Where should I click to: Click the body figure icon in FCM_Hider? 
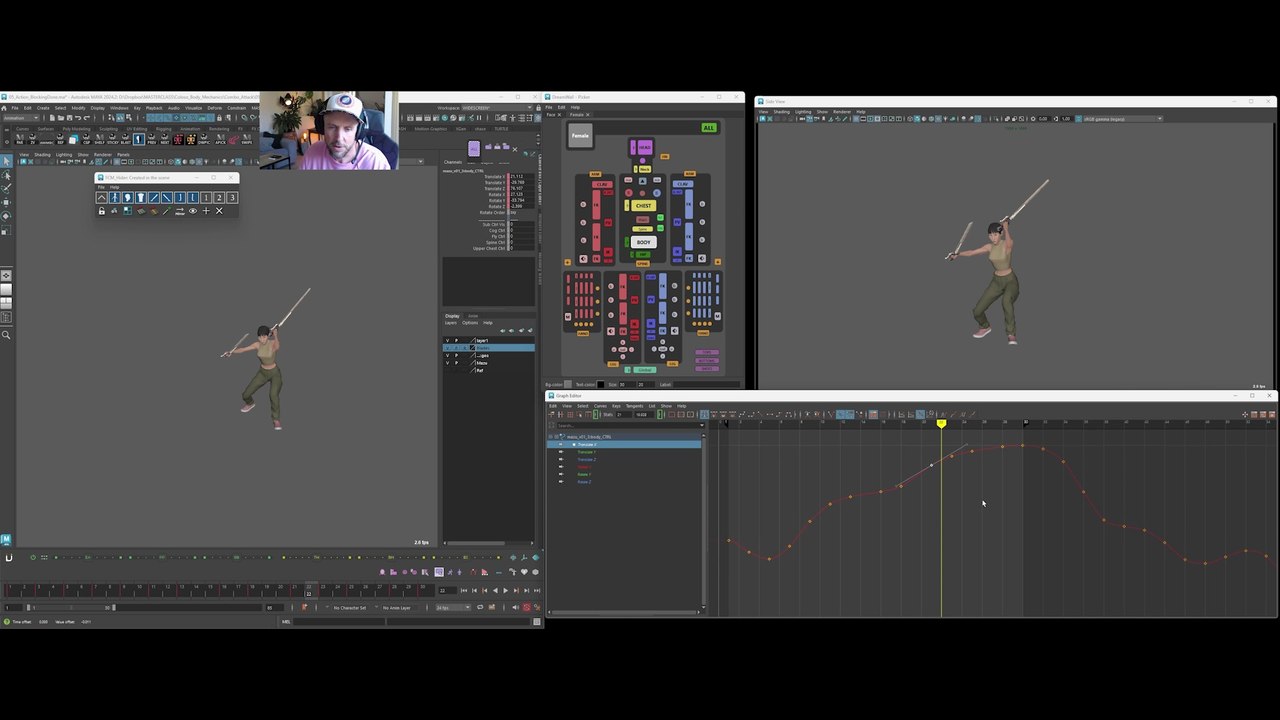pos(115,198)
